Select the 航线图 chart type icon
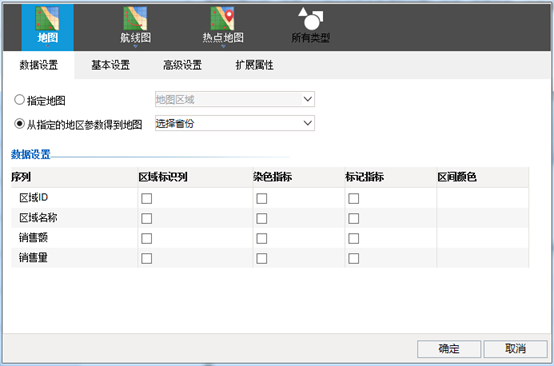The height and width of the screenshot is (366, 554). [135, 18]
